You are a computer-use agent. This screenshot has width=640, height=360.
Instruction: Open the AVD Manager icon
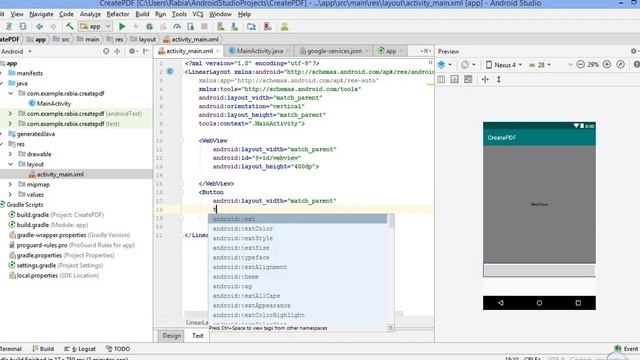click(220, 27)
